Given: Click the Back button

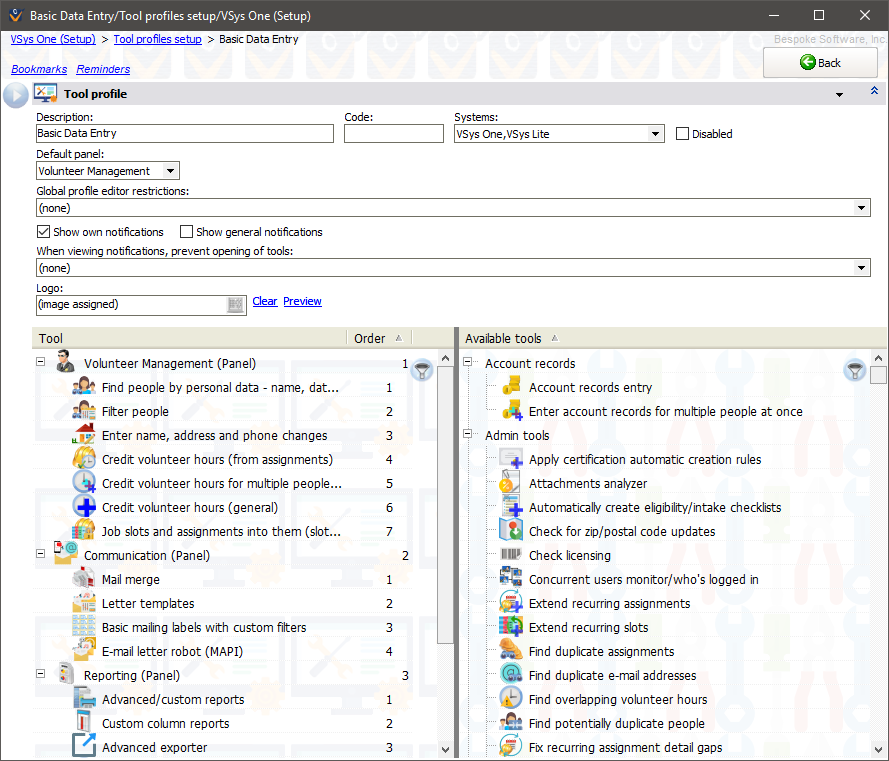Looking at the screenshot, I should [820, 62].
